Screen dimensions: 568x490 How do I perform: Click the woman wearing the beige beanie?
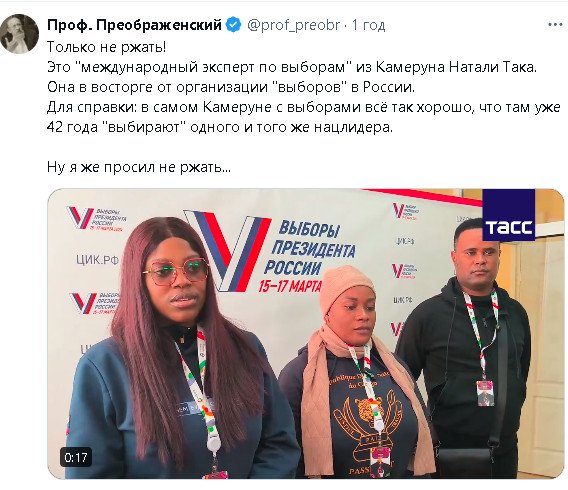click(356, 373)
